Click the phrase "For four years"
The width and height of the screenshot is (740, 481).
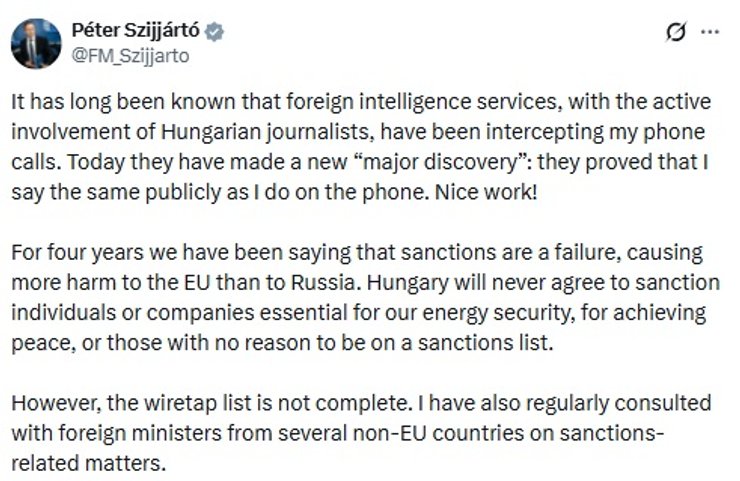point(69,251)
